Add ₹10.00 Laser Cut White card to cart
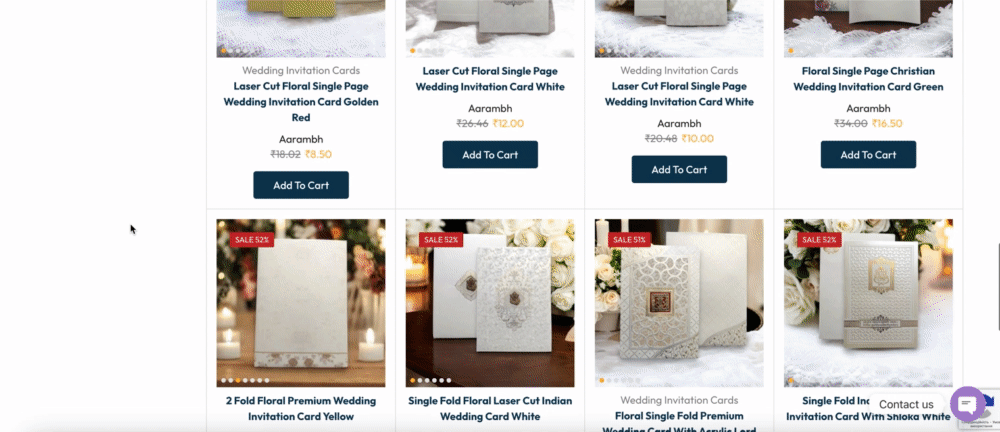 pos(679,169)
